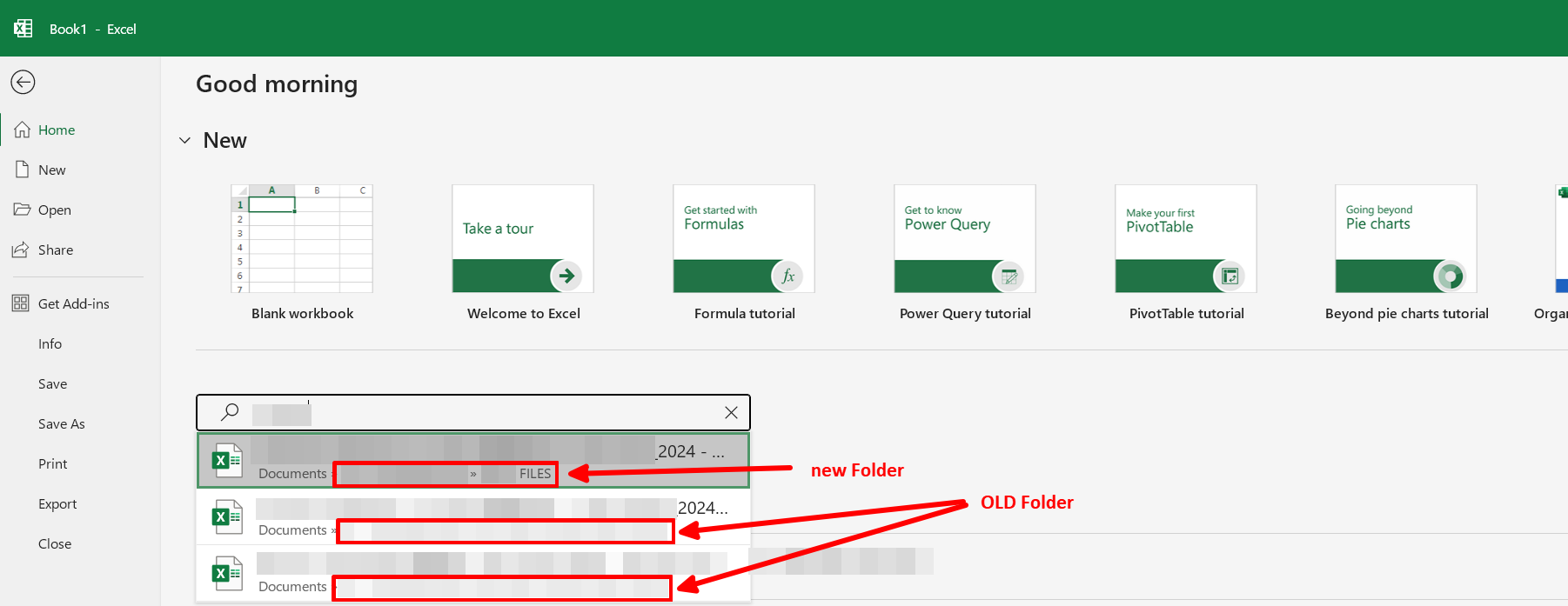Click the Good morning heading
The width and height of the screenshot is (1568, 606).
(277, 84)
